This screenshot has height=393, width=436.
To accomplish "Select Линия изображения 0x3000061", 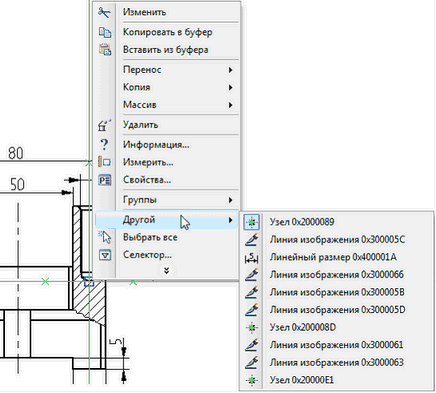I will pyautogui.click(x=337, y=345).
